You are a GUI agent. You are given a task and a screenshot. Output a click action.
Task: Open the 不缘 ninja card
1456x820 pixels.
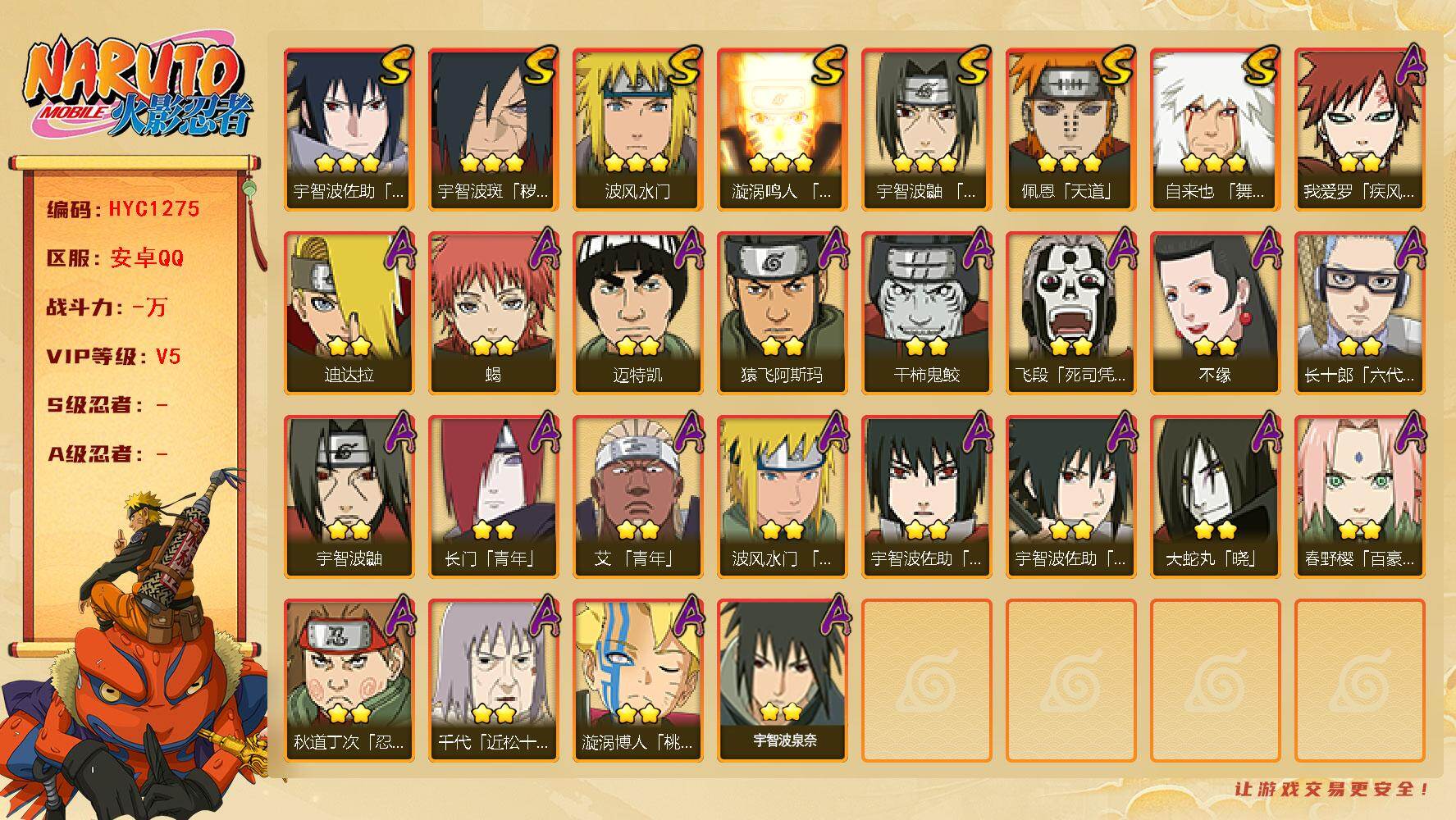[x=1215, y=312]
